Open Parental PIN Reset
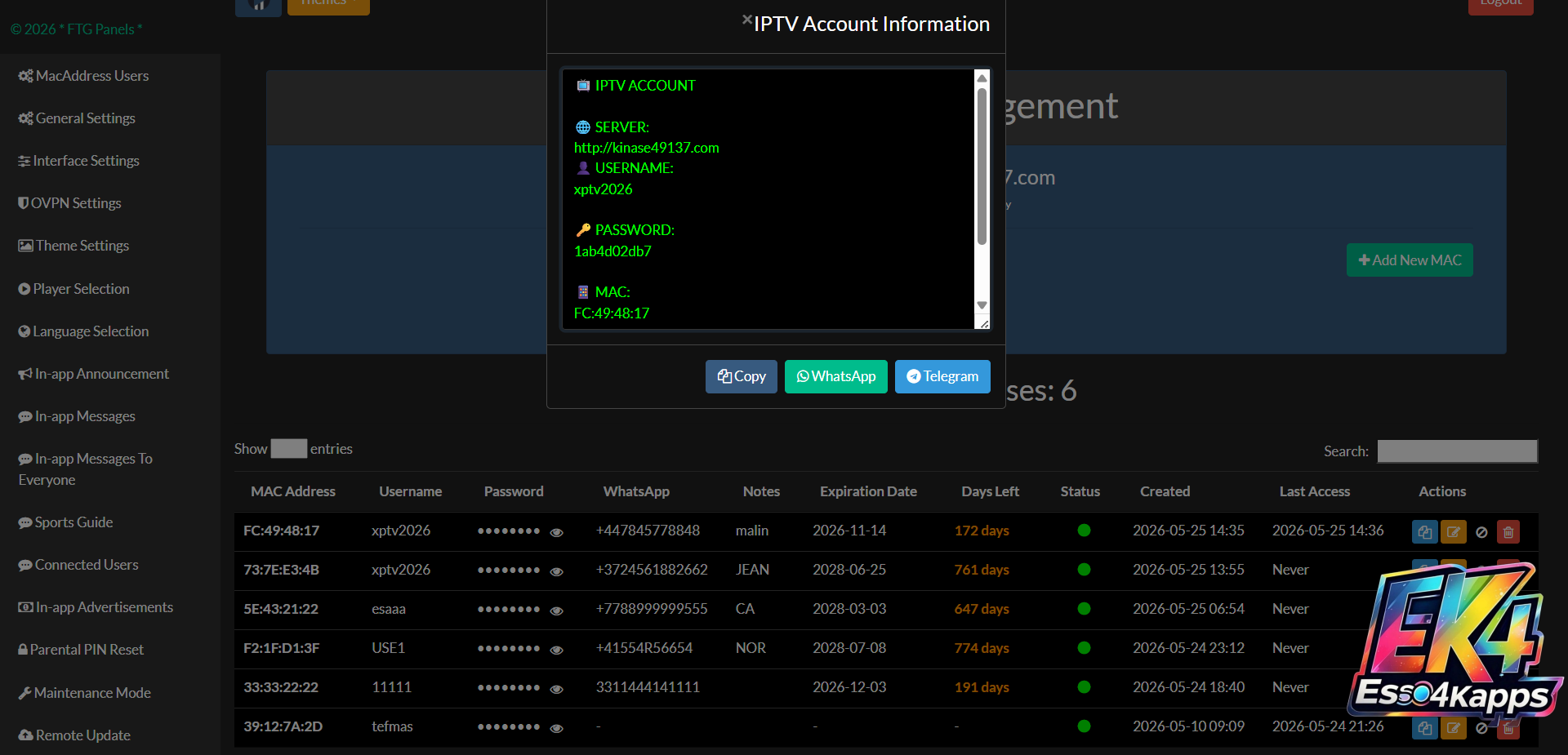This screenshot has width=1568, height=755. point(81,650)
